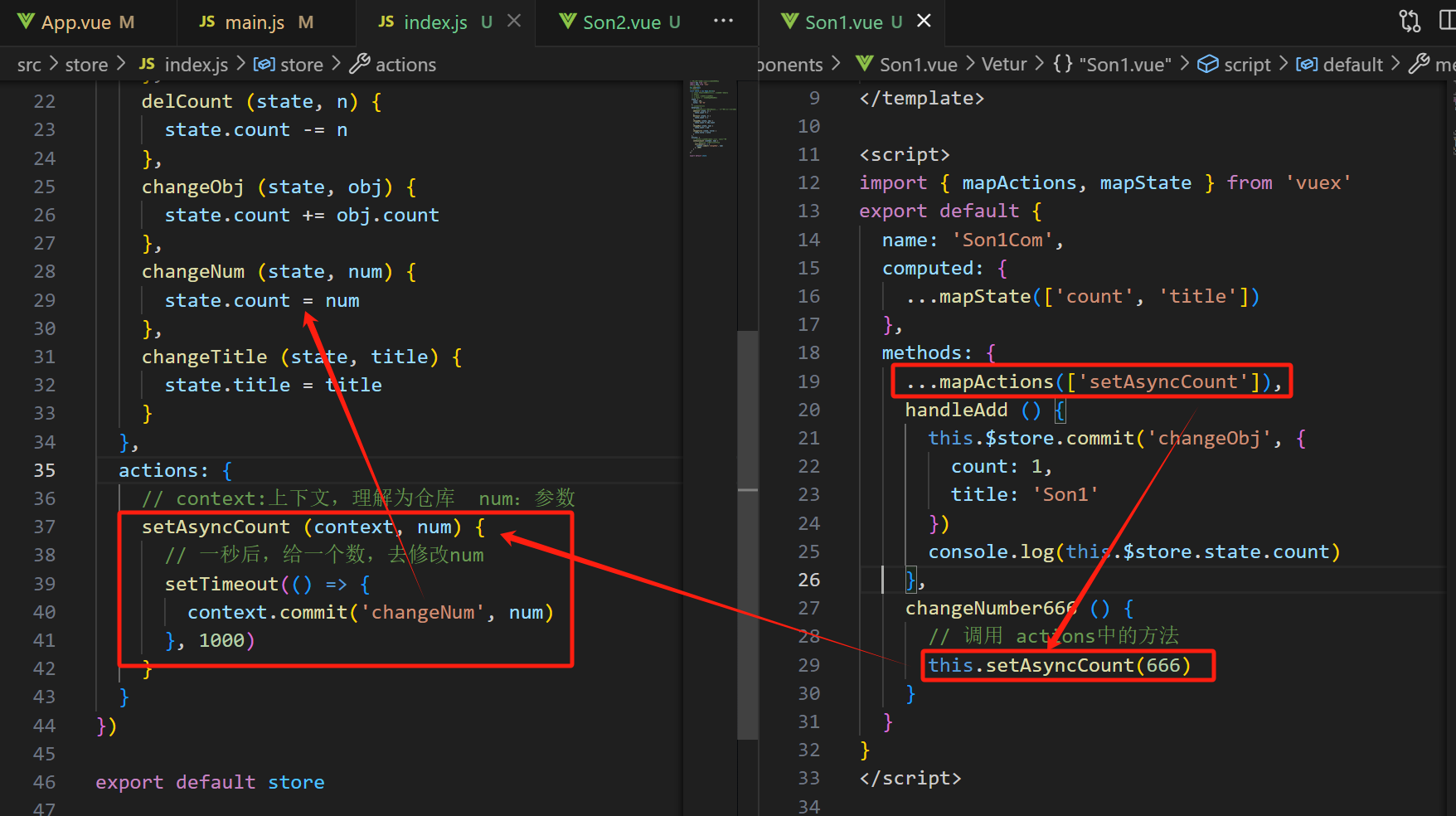1456x816 pixels.
Task: Open the 'store' folder breadcrumb
Action: (86, 65)
